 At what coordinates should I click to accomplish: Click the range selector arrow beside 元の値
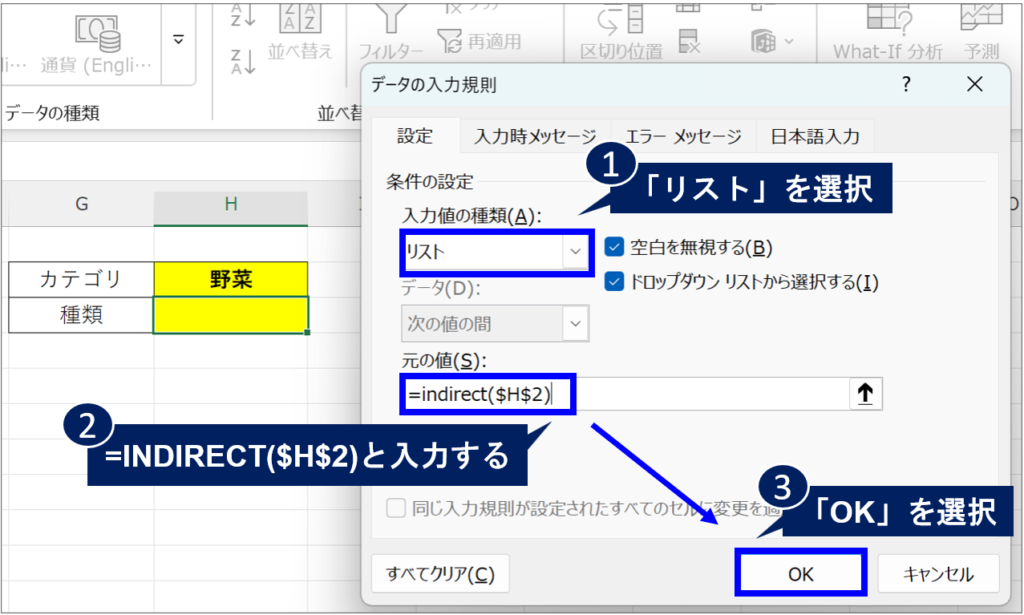tap(865, 394)
